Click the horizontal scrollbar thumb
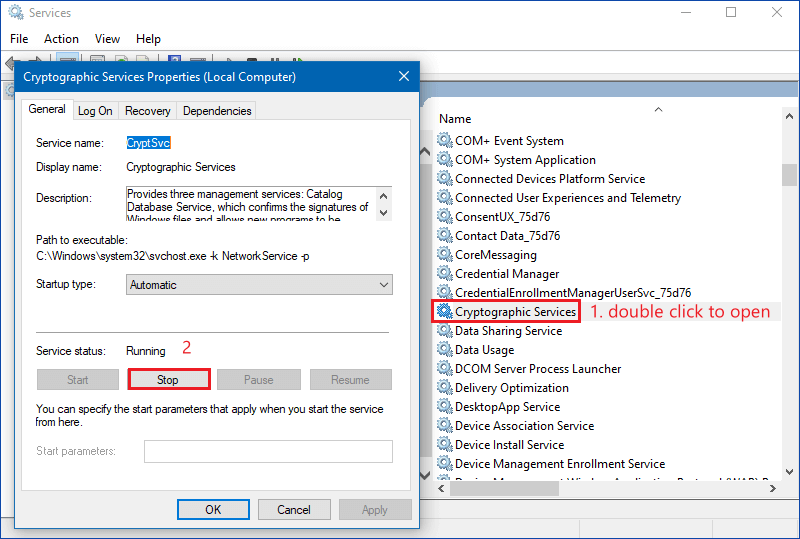800x539 pixels. click(x=504, y=488)
